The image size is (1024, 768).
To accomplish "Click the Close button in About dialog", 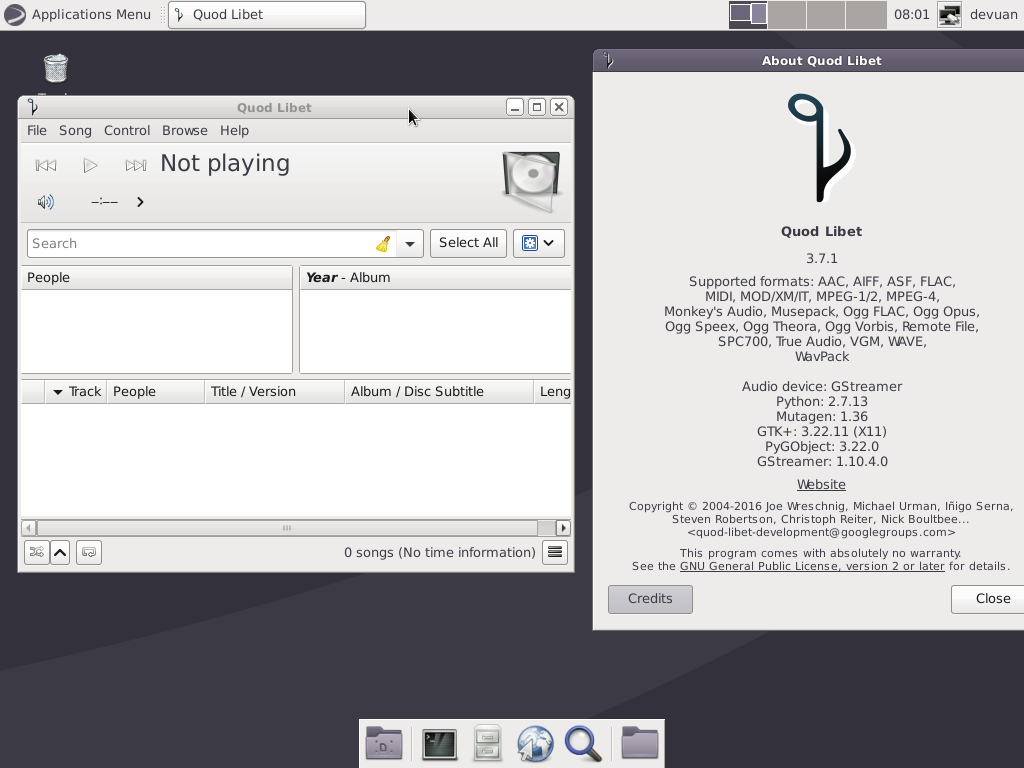I will pos(987,599).
